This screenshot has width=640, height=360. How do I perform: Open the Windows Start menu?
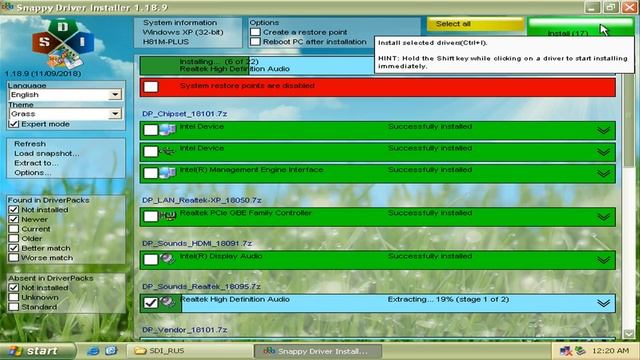(x=38, y=351)
